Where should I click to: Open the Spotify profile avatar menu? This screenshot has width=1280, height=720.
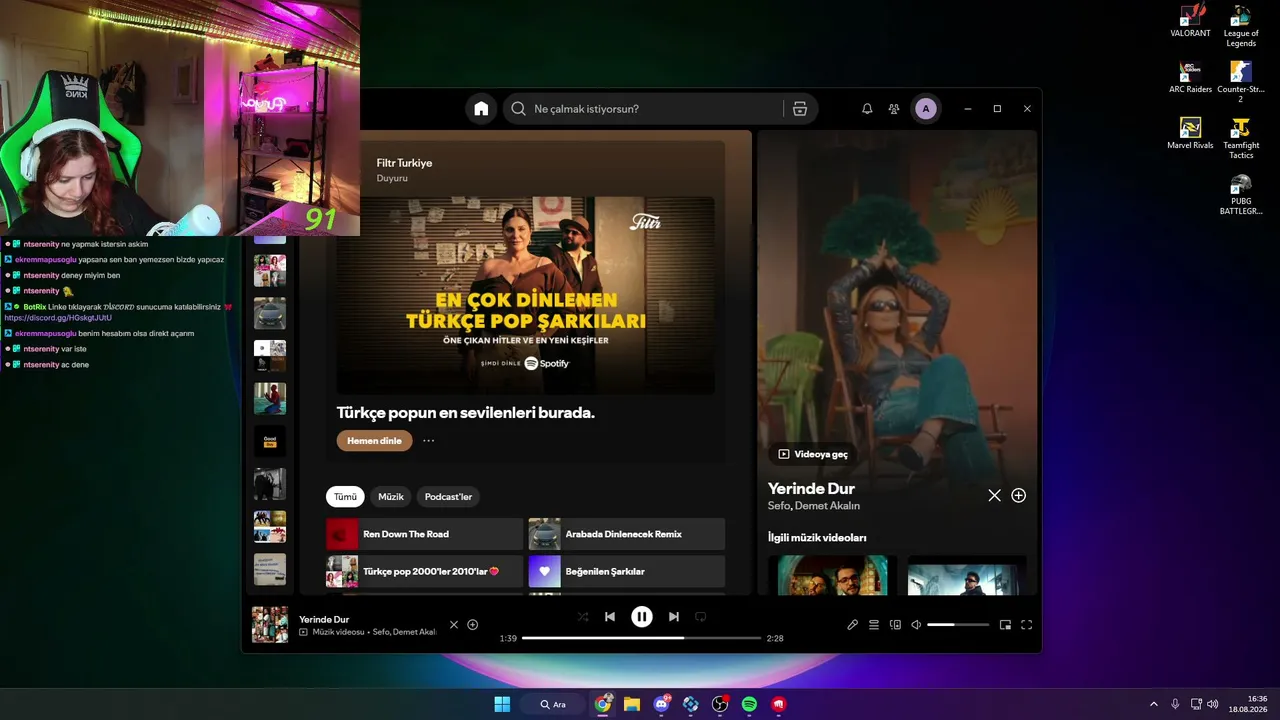(x=926, y=109)
